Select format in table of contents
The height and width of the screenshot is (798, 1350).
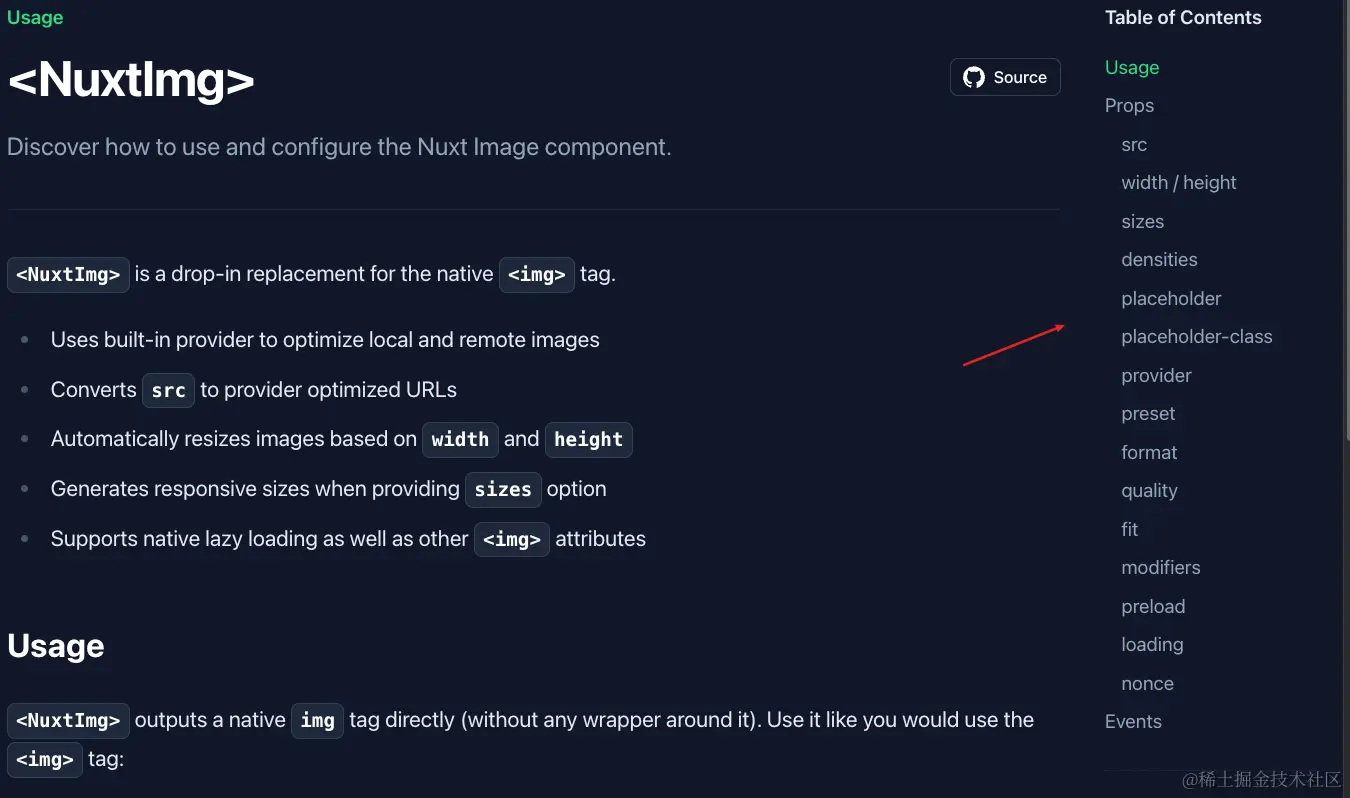(x=1149, y=452)
